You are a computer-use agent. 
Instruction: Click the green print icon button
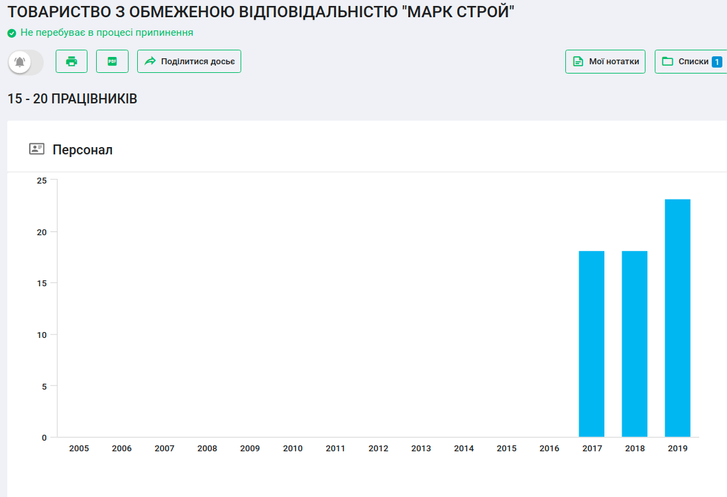coord(71,61)
